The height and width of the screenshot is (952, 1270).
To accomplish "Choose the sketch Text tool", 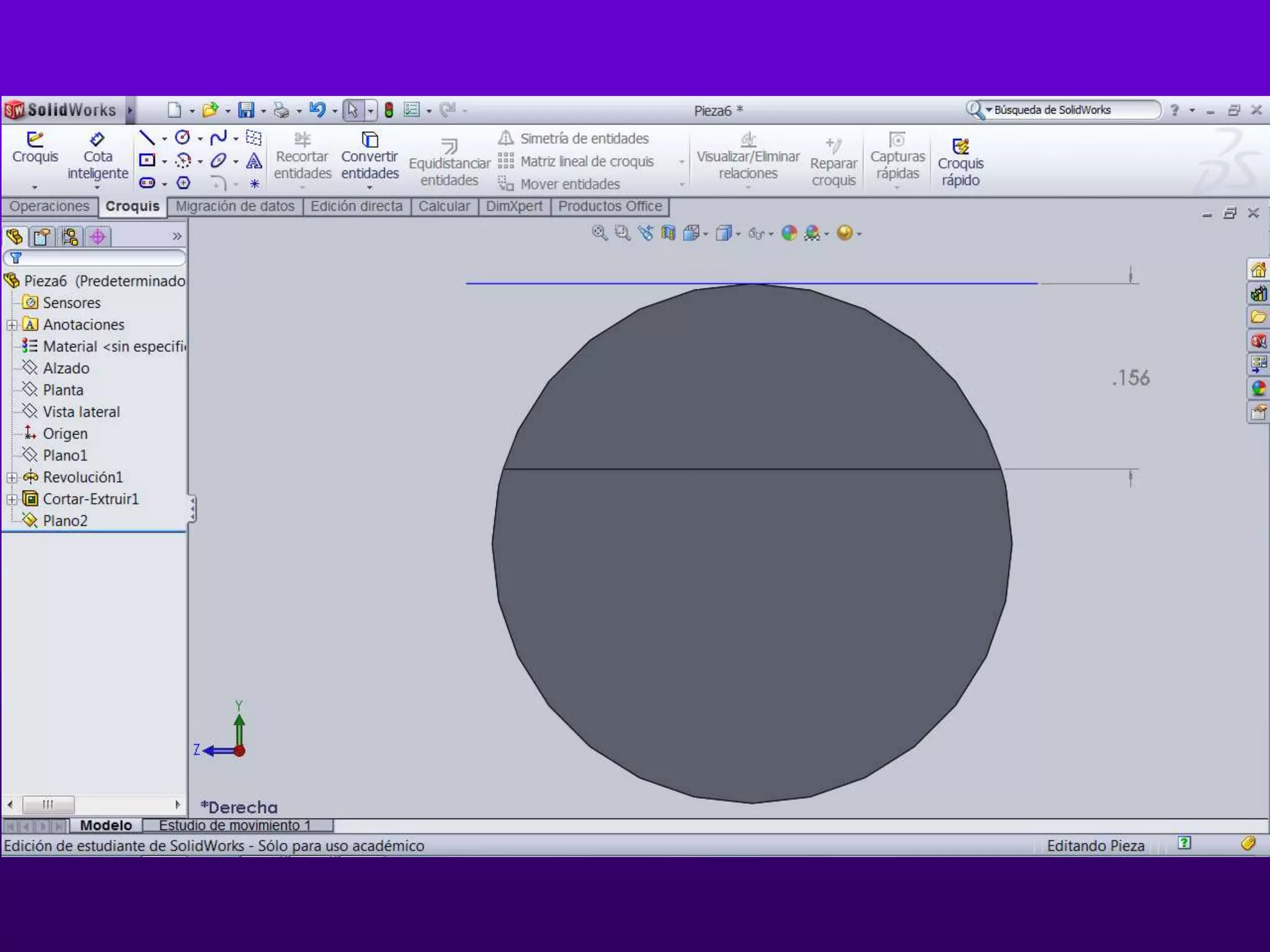I will point(254,161).
